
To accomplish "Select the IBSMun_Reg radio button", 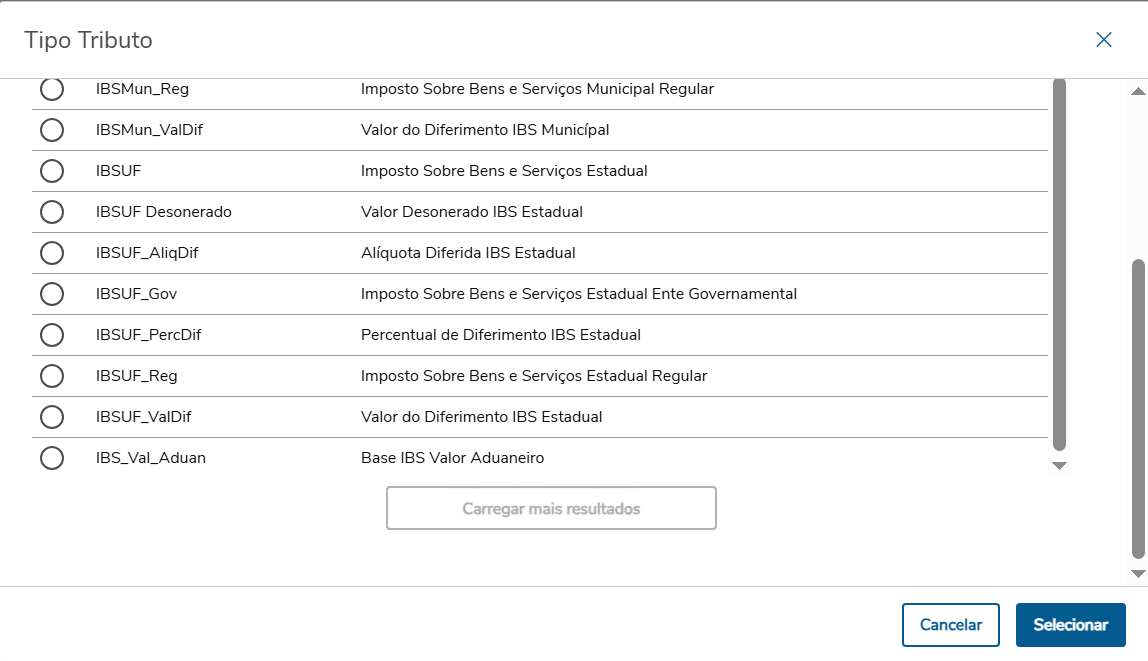I will click(52, 89).
